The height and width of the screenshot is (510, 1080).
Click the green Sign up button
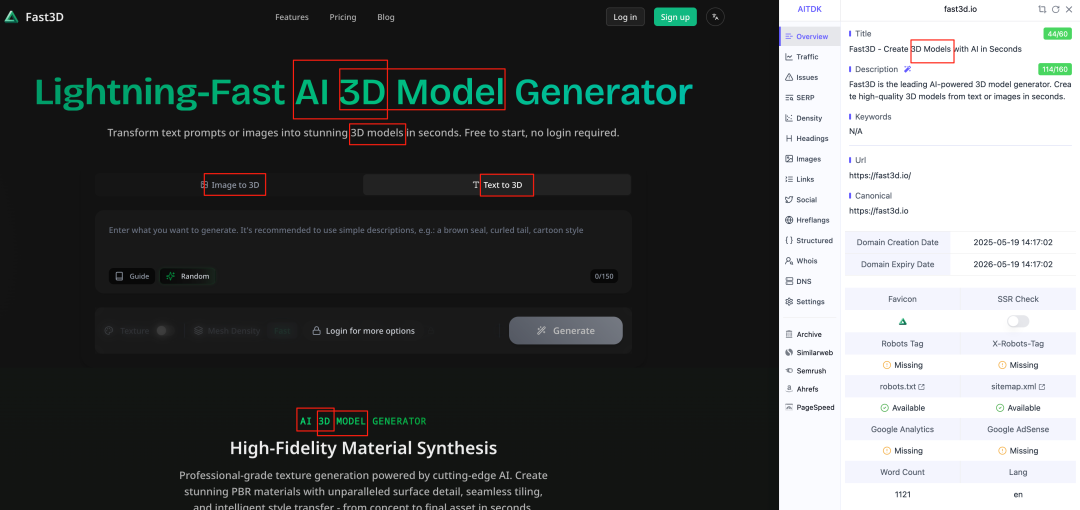click(675, 17)
